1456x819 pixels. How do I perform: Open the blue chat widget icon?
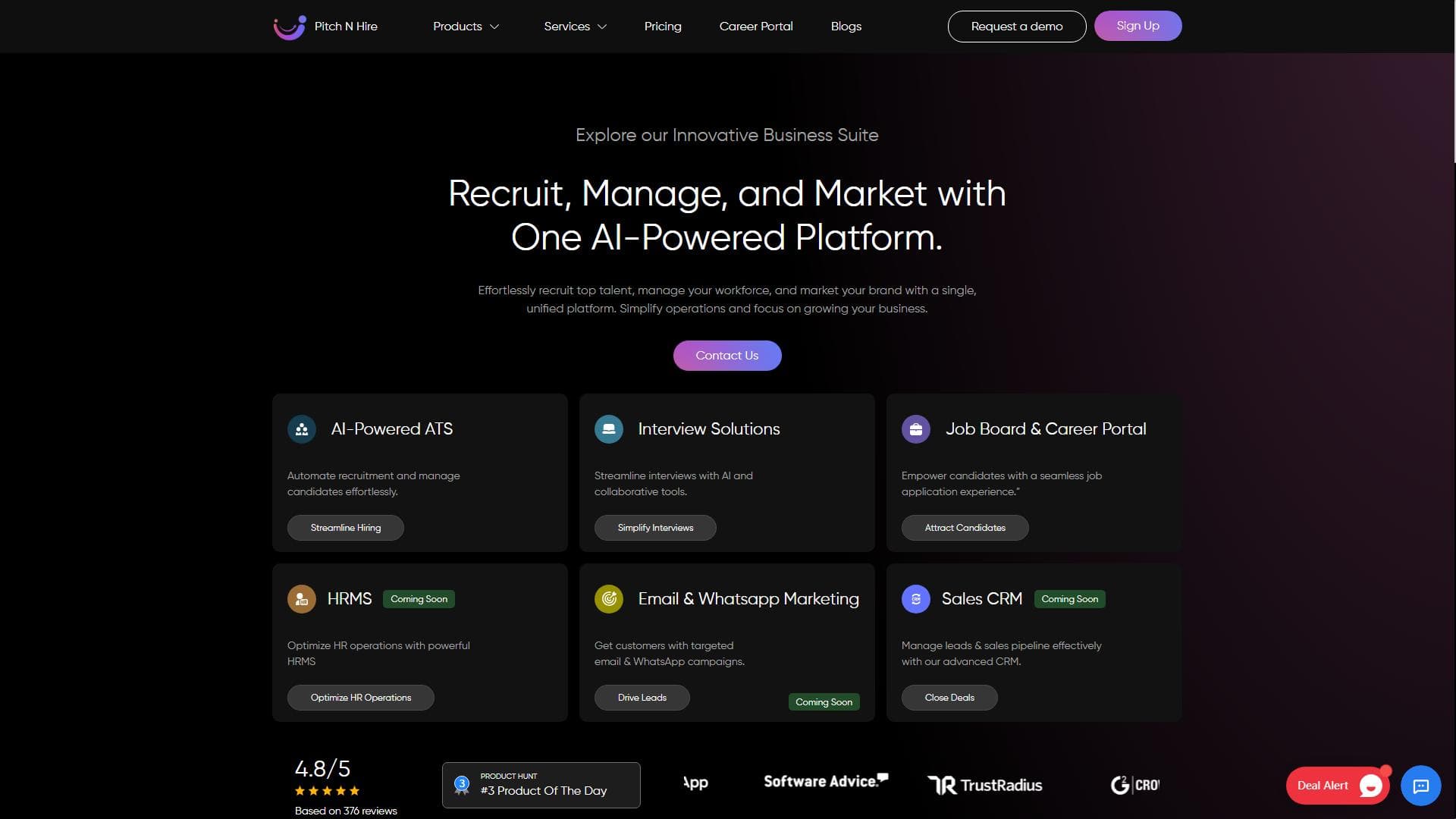coord(1420,786)
